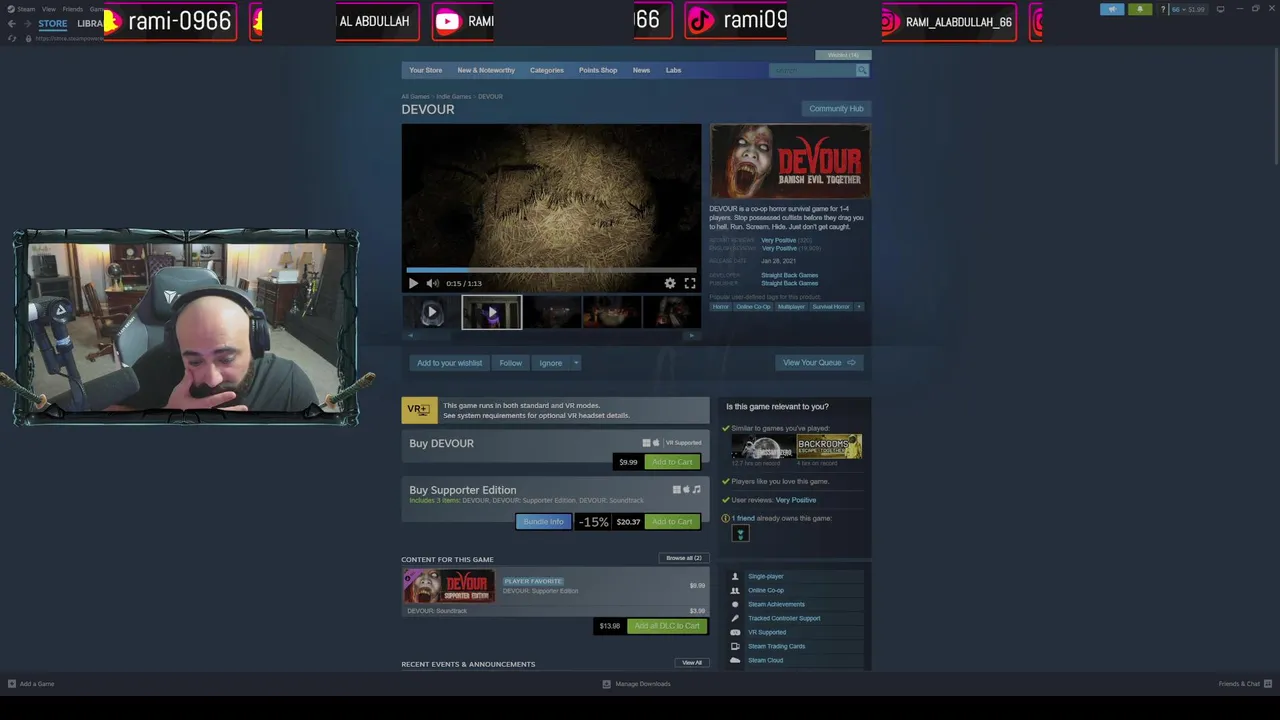Select the second highlighted trailer thumbnail
The height and width of the screenshot is (720, 1280).
point(491,312)
